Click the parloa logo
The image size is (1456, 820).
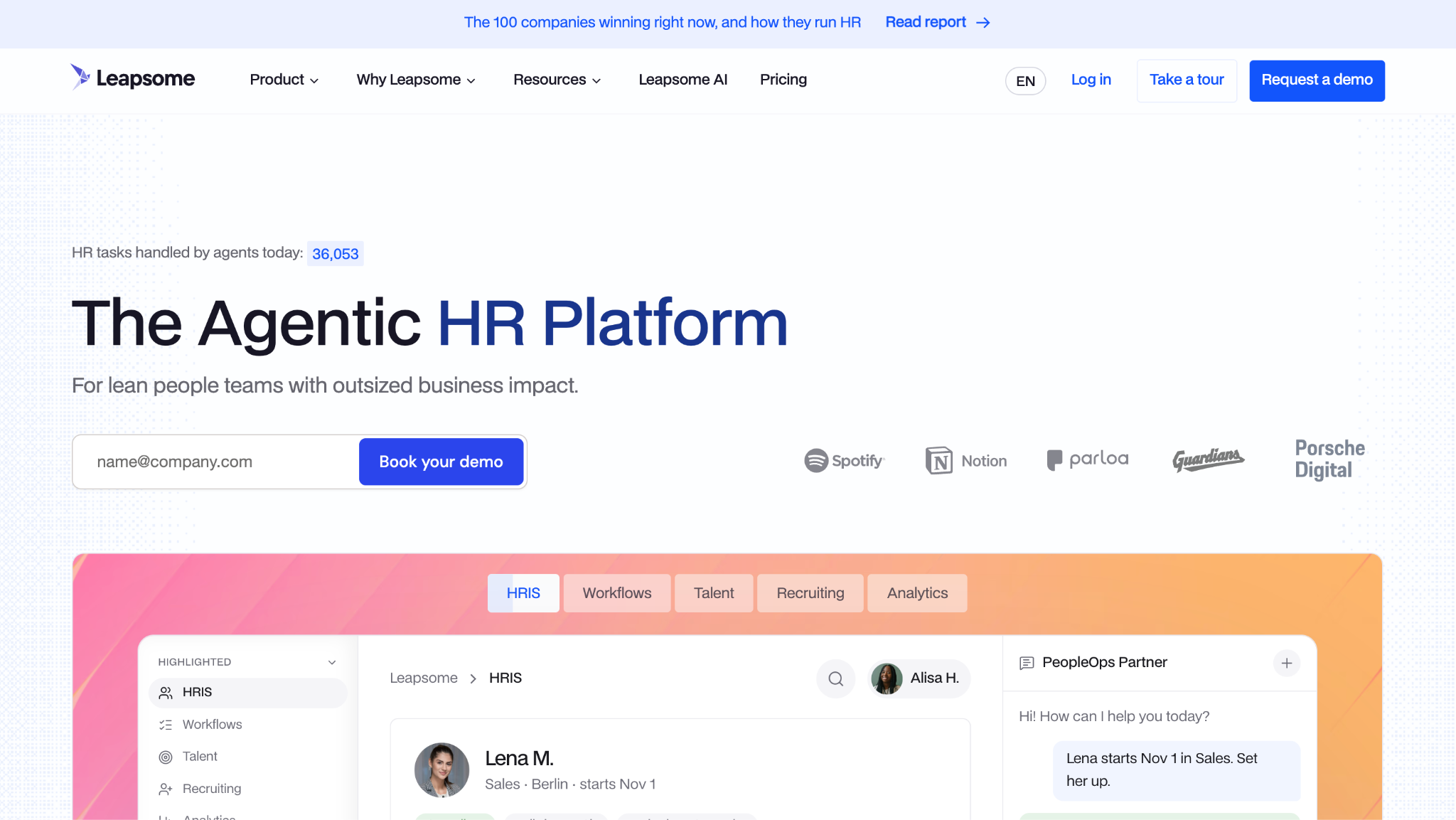[1088, 459]
